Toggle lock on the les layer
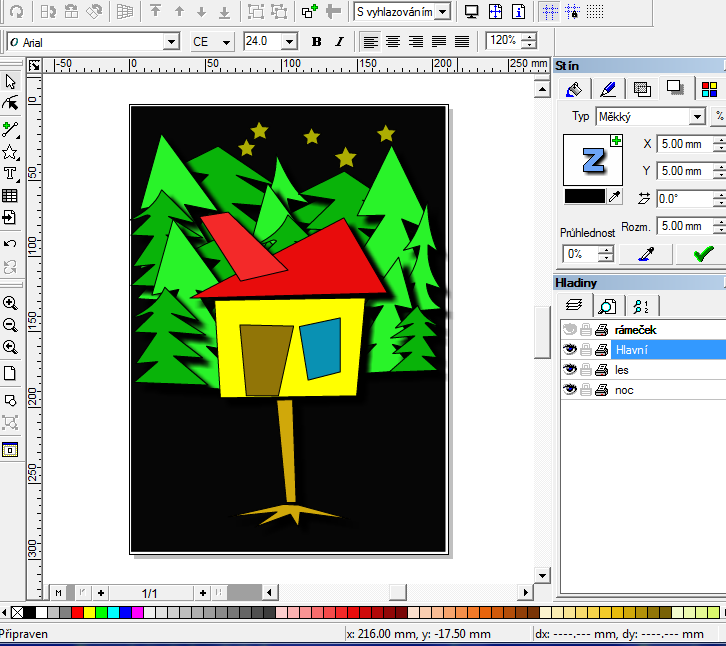This screenshot has height=646, width=726. point(586,370)
